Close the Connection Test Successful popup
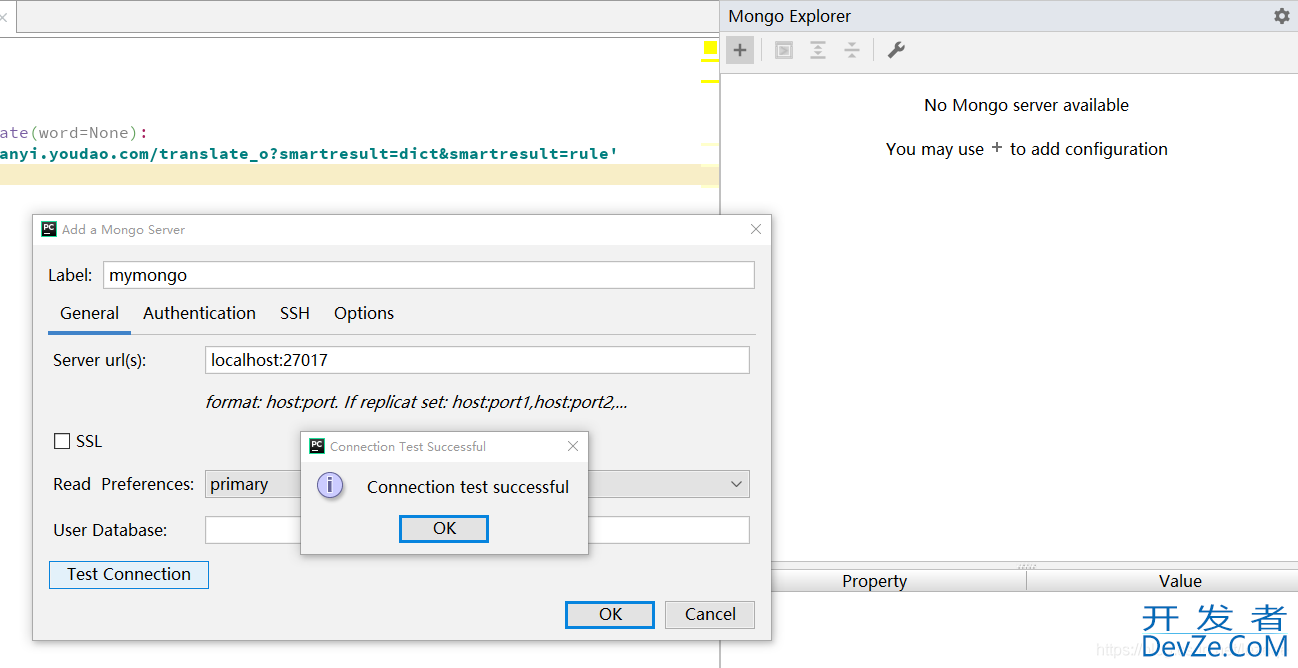The image size is (1298, 668). pos(573,446)
